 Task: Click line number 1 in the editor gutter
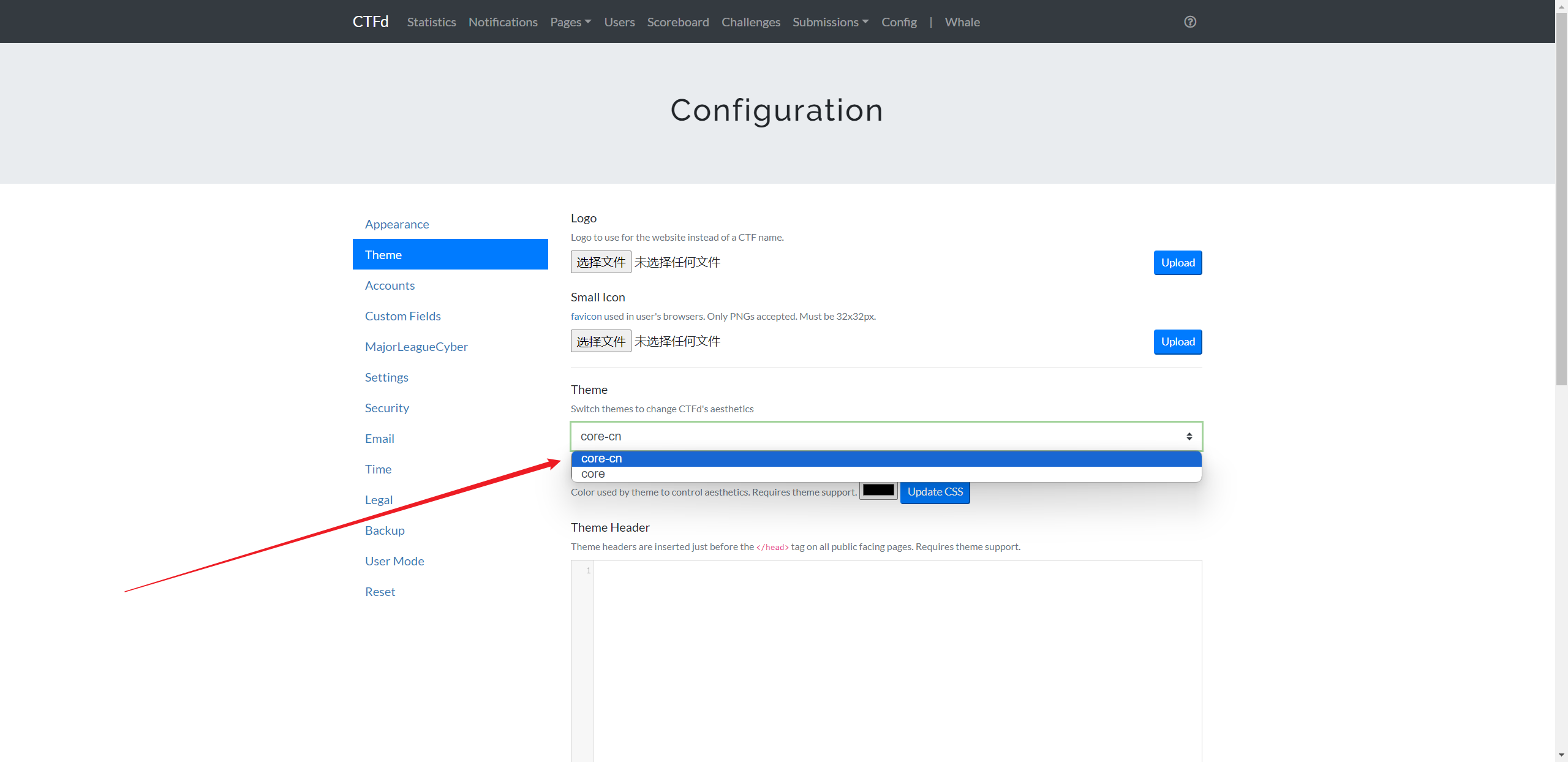(x=588, y=571)
